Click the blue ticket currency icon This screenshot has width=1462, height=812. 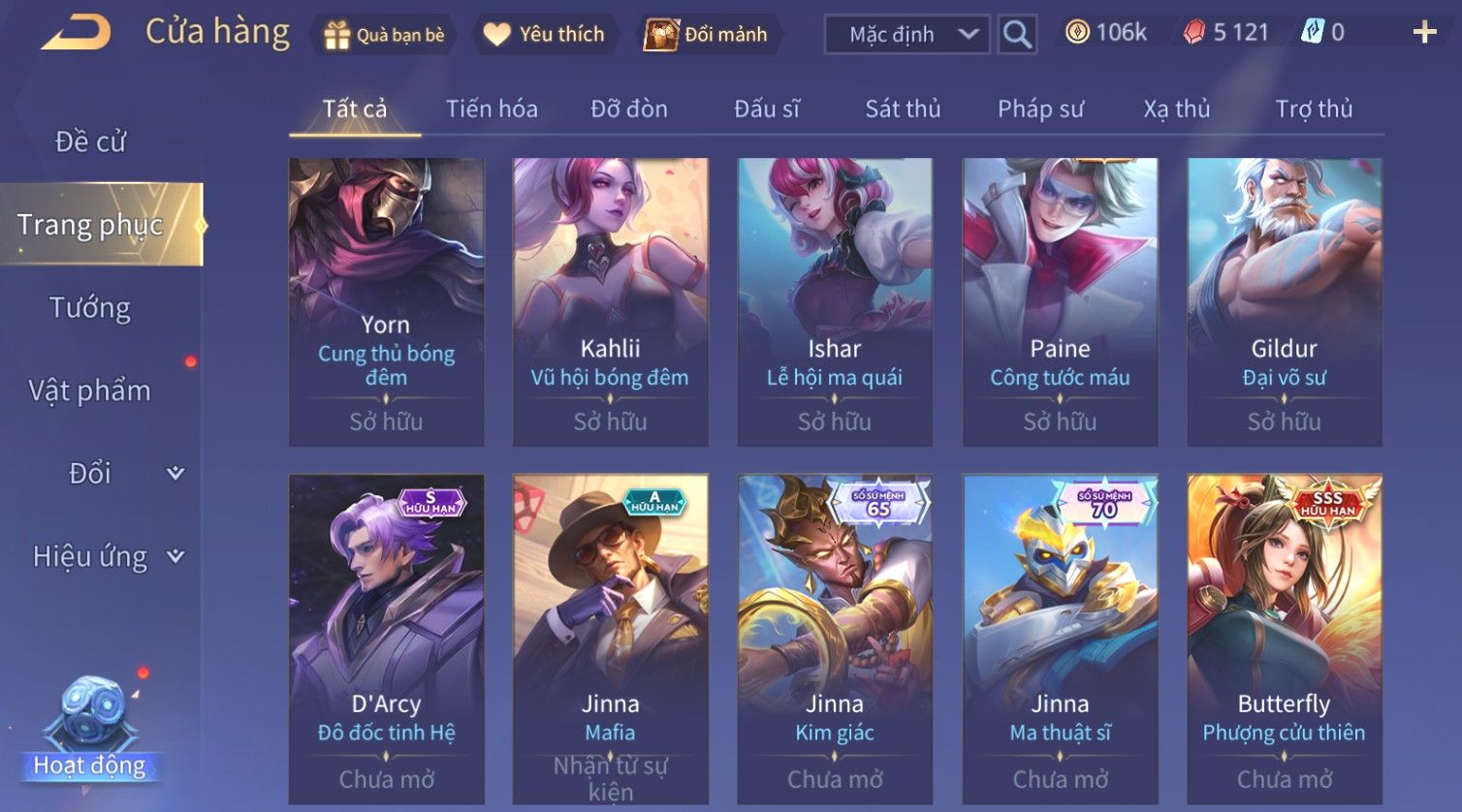(x=1311, y=33)
